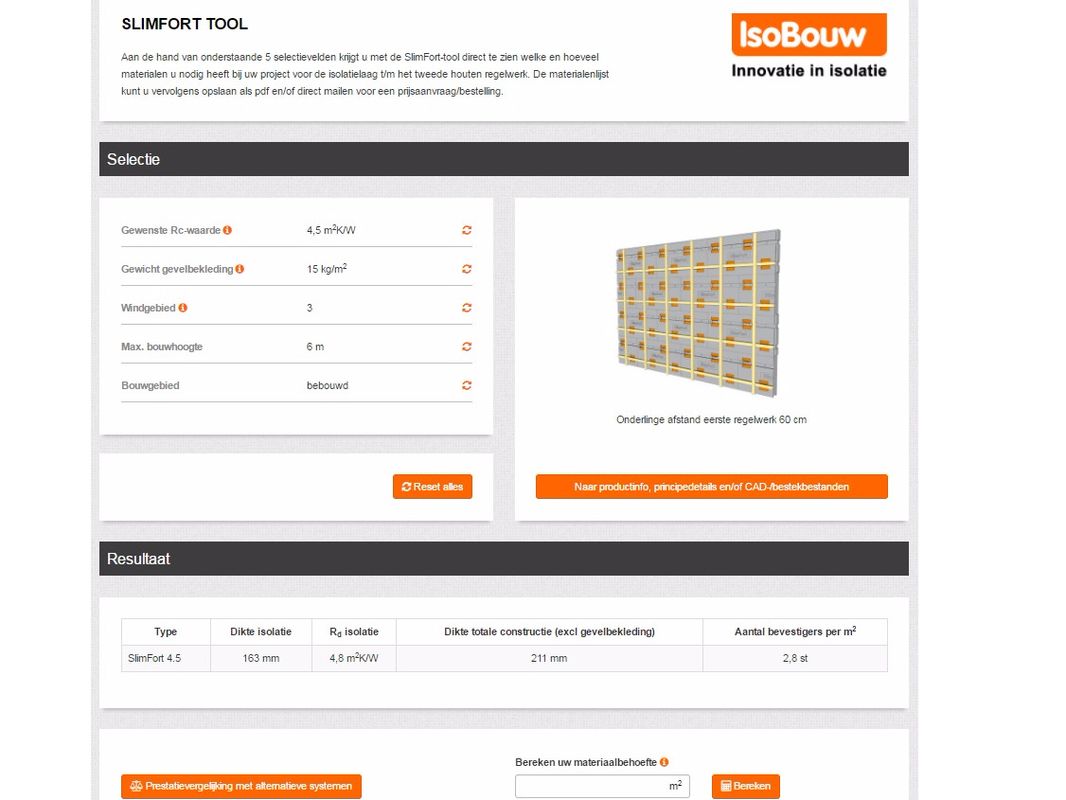Click info icon next to Windgebied
Image resolution: width=1066 pixels, height=800 pixels.
coord(183,308)
